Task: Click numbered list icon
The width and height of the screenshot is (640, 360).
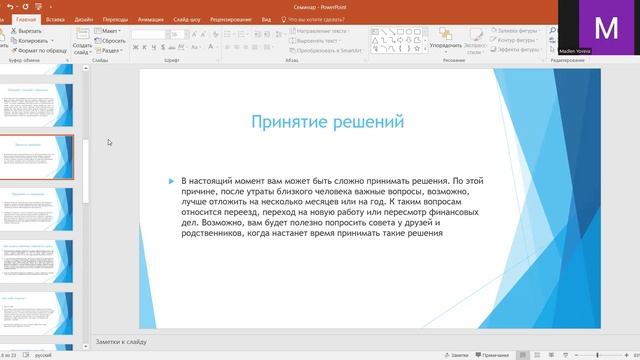Action: 242,35
